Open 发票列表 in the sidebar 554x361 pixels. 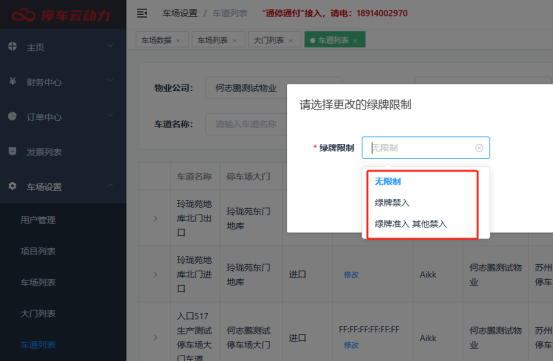point(63,152)
